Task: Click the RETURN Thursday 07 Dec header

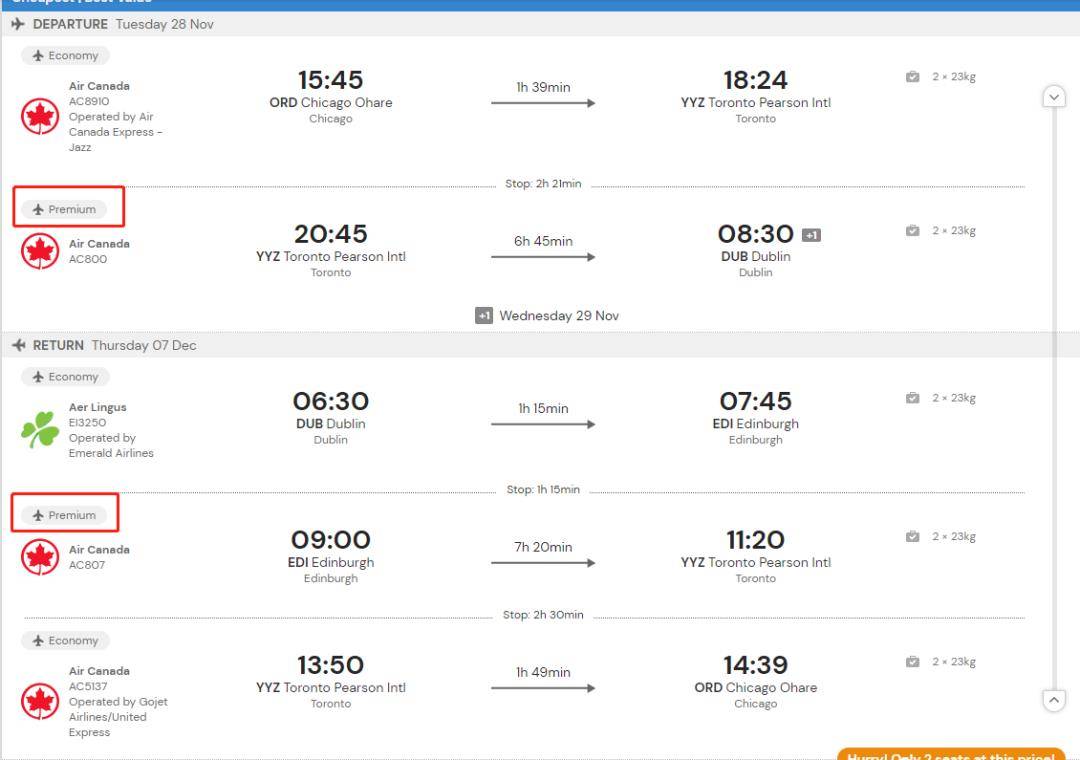Action: 104,345
